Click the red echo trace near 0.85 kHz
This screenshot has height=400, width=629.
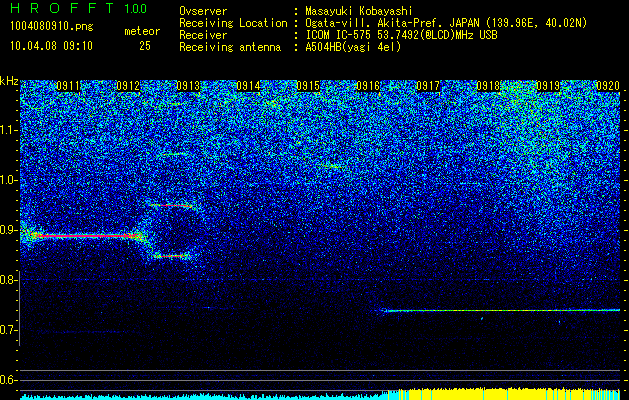tap(170, 256)
